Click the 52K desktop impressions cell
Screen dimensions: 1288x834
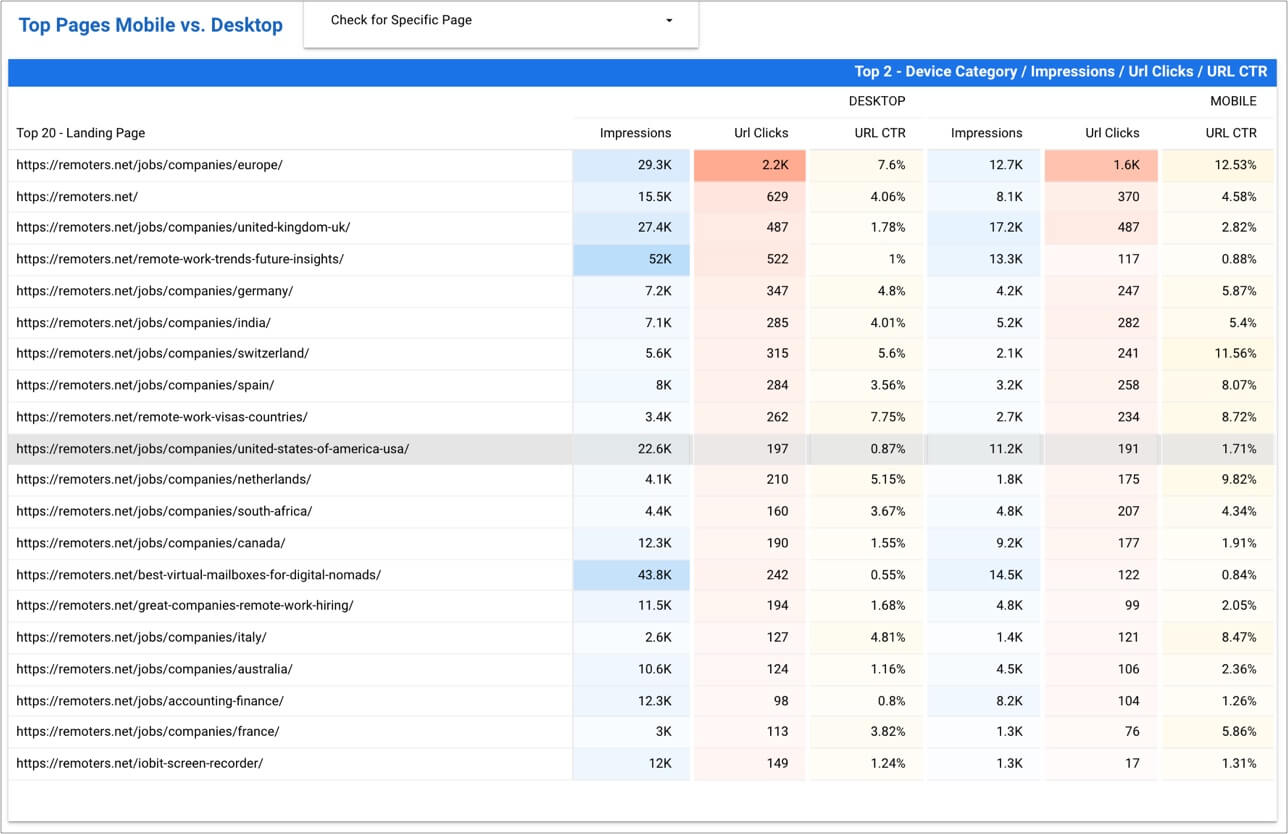(x=631, y=259)
